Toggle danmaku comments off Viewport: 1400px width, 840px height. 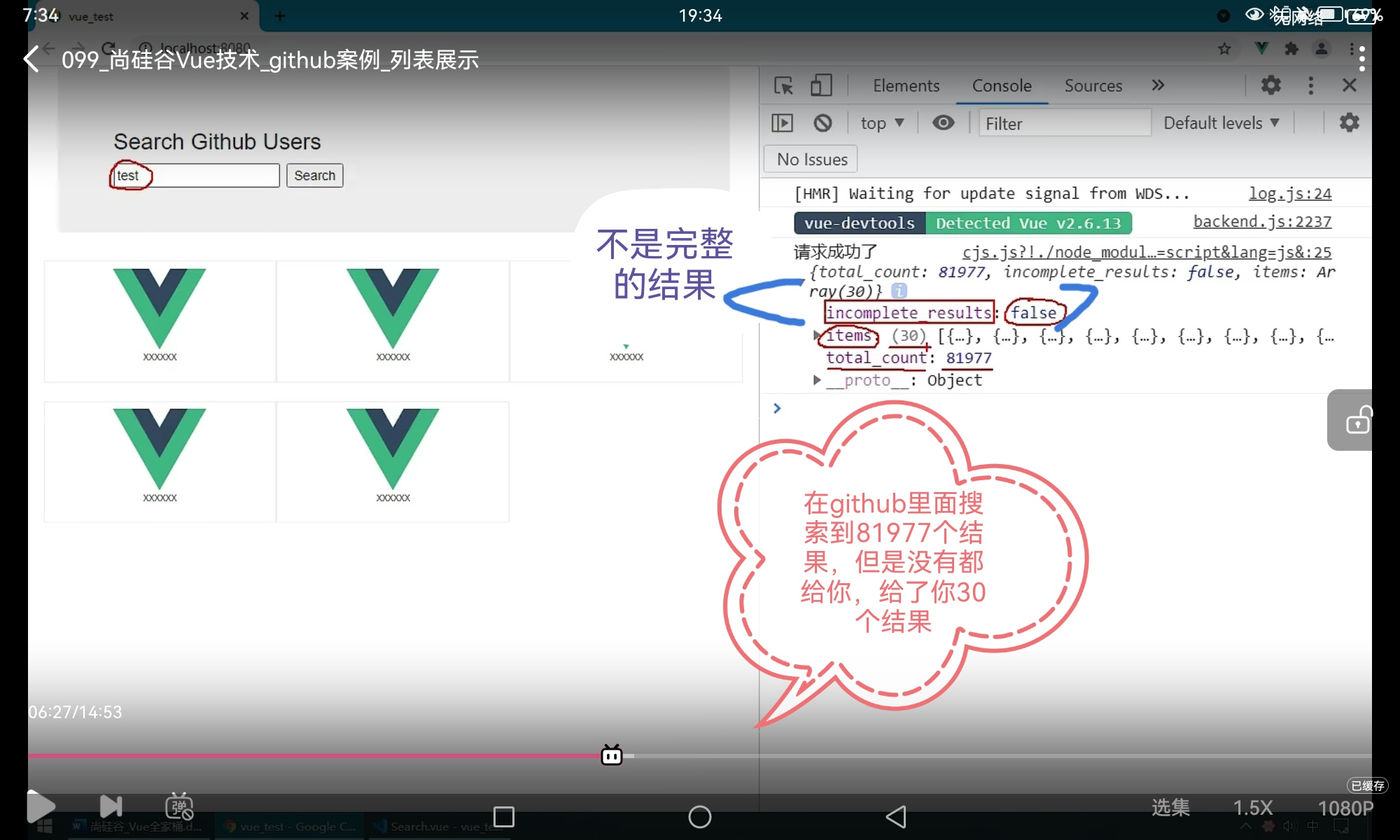[179, 806]
